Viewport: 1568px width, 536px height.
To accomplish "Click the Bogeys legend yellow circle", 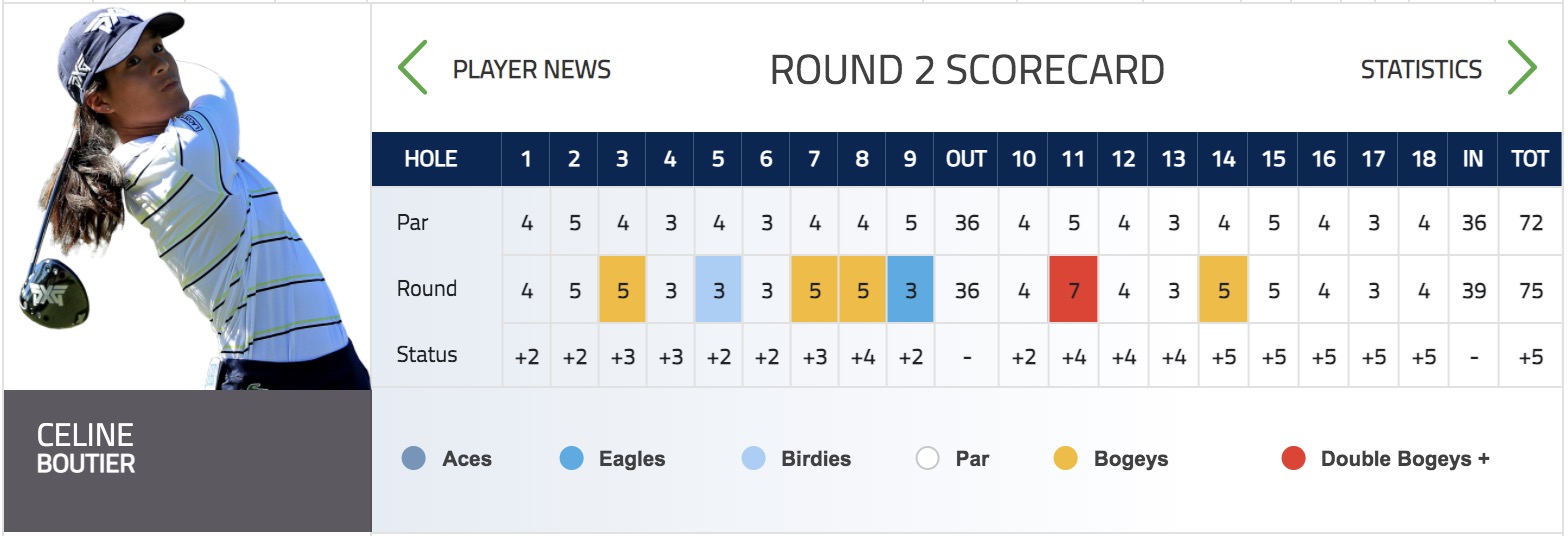I will tap(1066, 459).
